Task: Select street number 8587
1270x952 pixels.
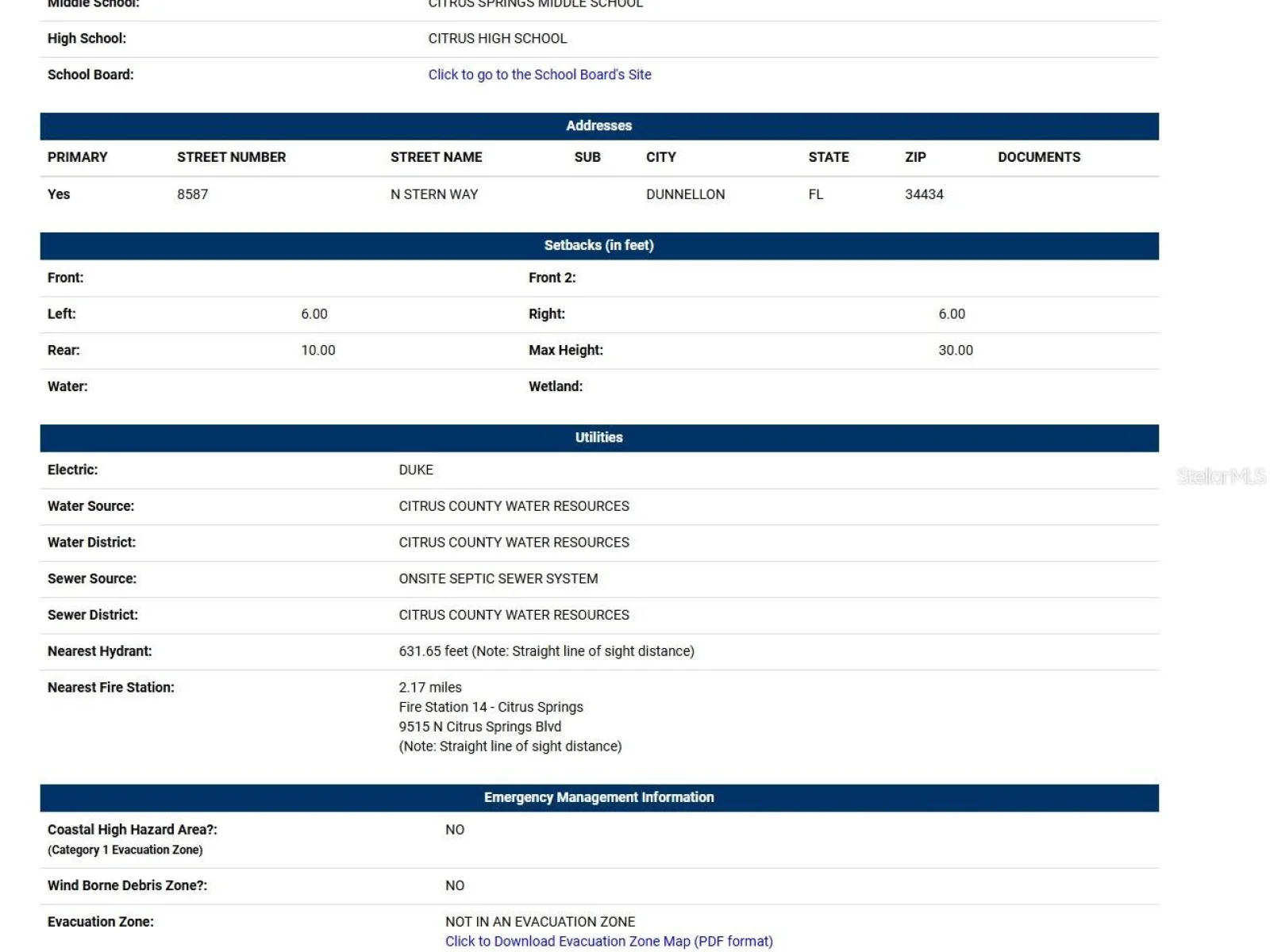Action: (x=192, y=194)
